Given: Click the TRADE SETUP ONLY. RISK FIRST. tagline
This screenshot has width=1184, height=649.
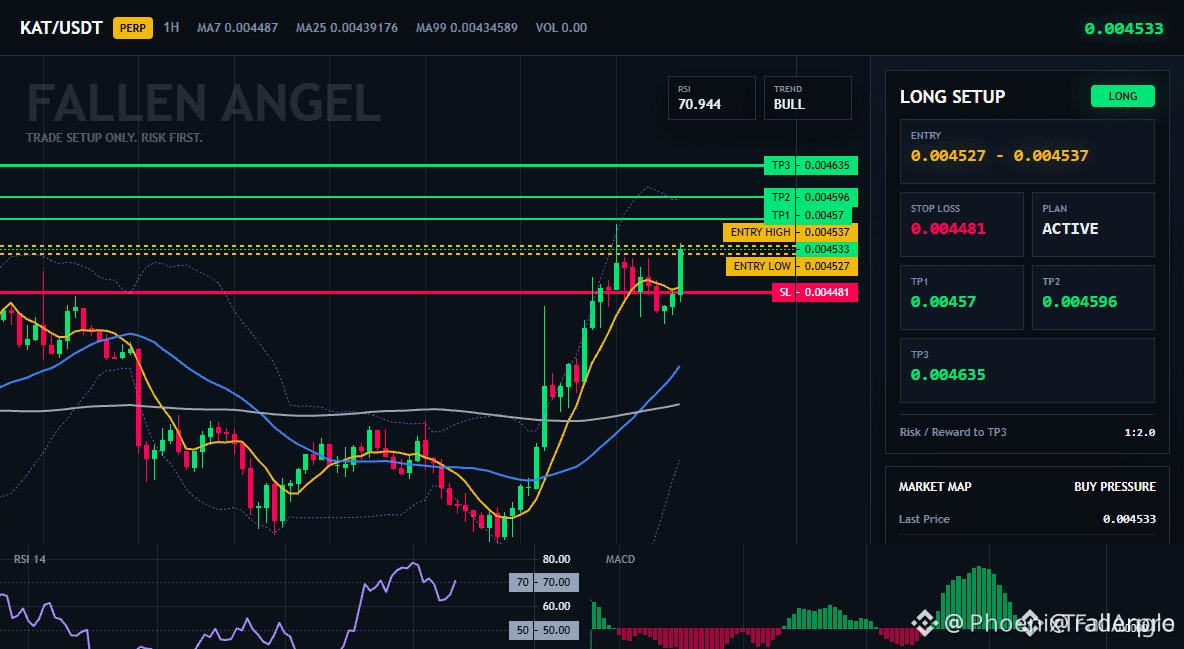Looking at the screenshot, I should pos(114,138).
